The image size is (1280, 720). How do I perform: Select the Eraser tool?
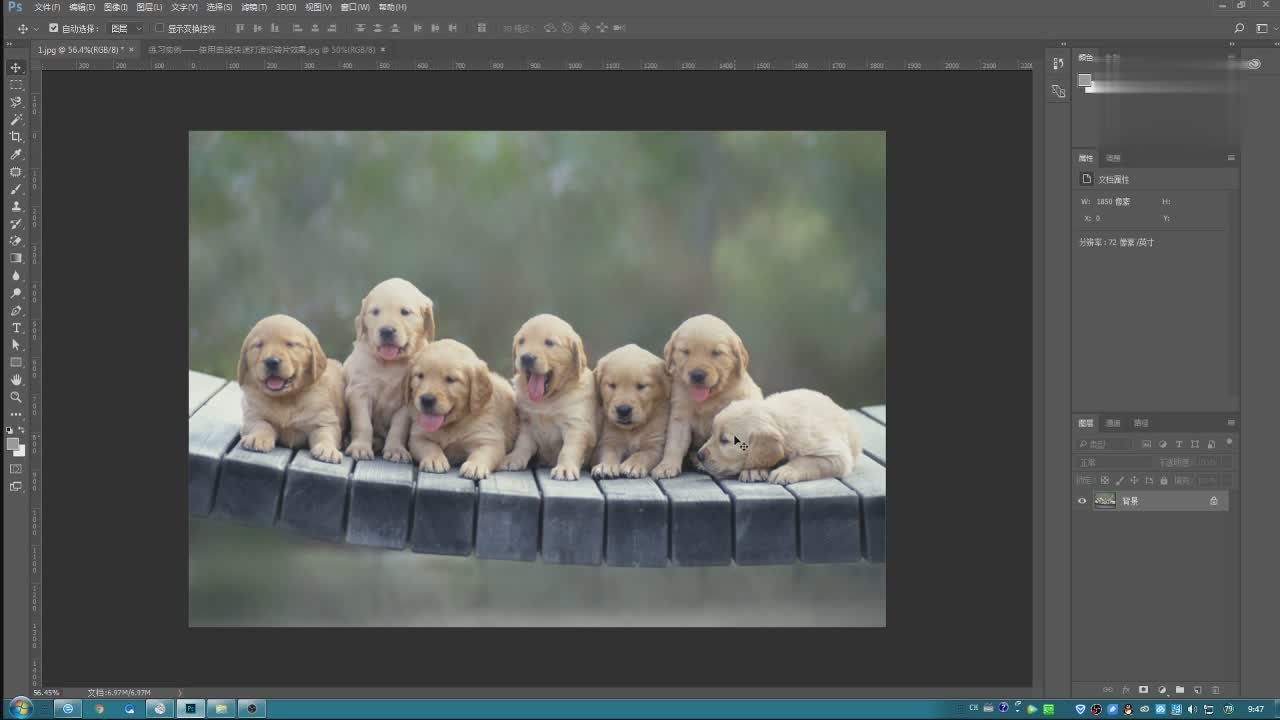(16, 241)
